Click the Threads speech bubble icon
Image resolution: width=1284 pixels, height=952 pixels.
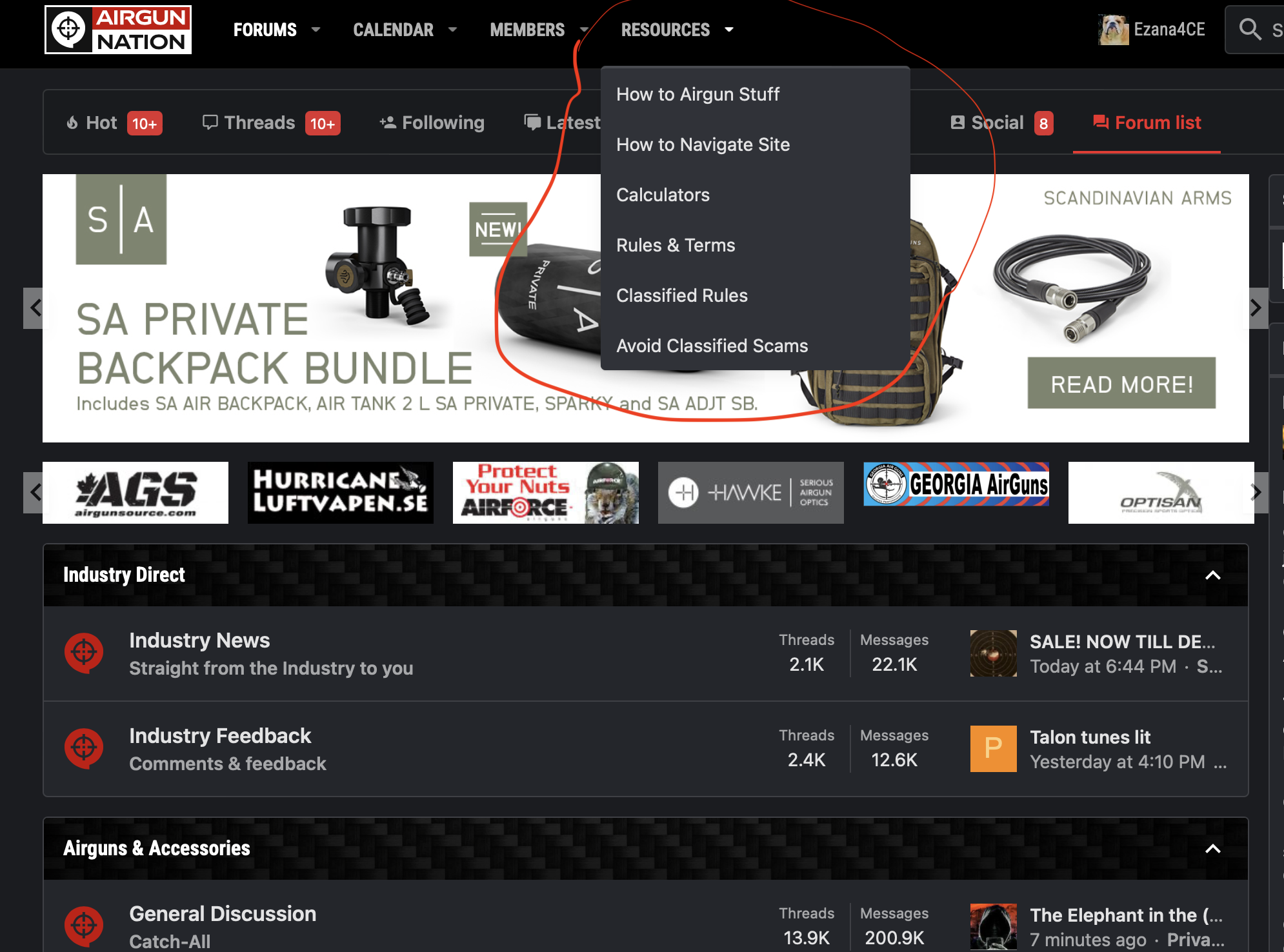pos(210,123)
